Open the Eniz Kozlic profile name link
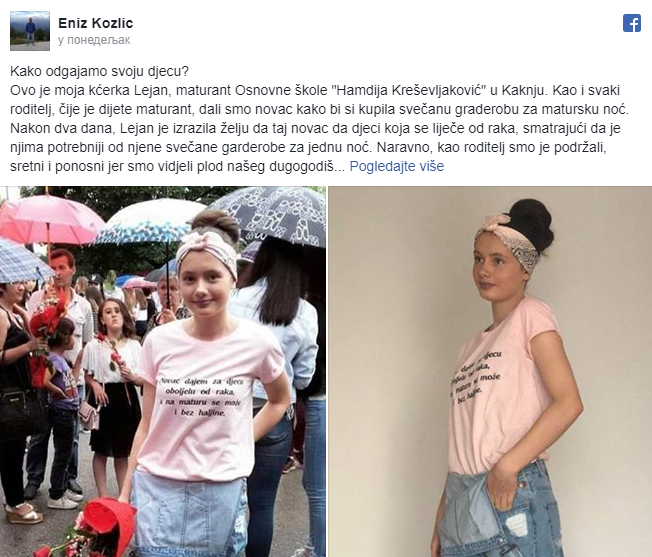 [x=96, y=23]
